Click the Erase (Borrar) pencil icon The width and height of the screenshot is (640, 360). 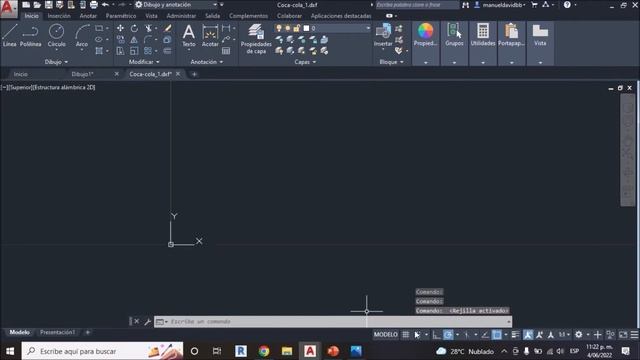pyautogui.click(x=167, y=28)
